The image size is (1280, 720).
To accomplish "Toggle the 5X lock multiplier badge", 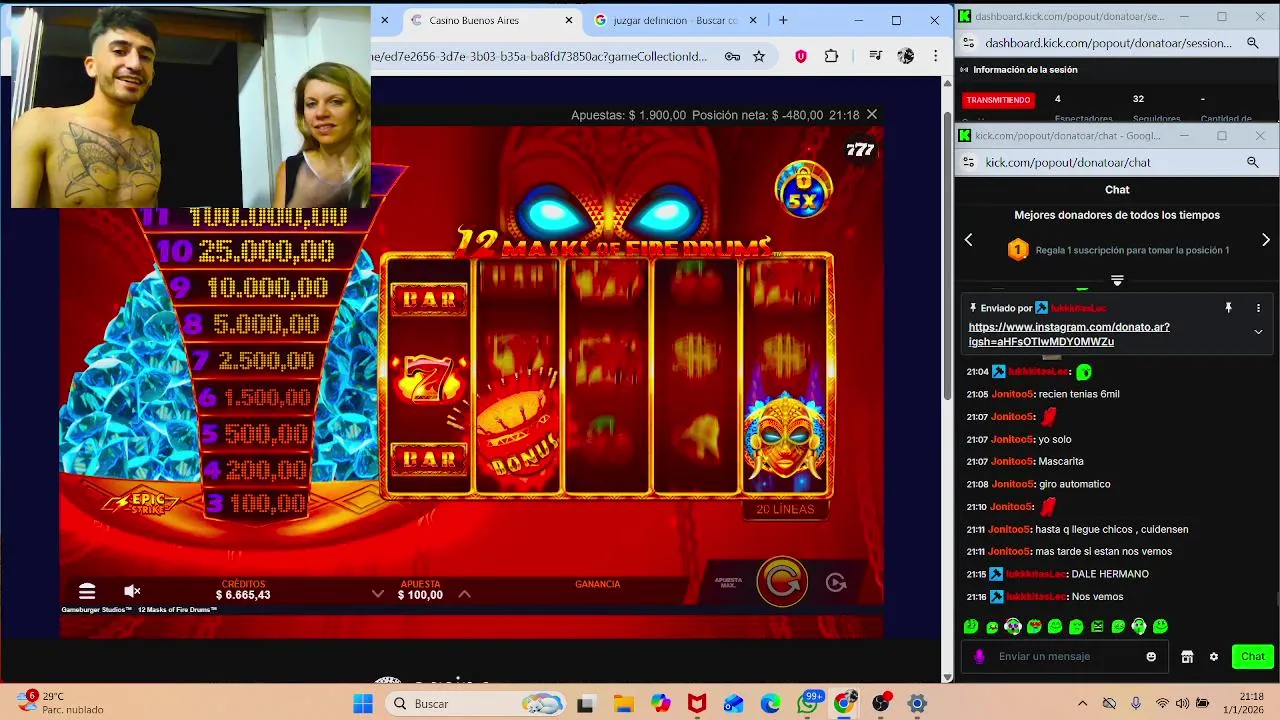I will pos(803,189).
